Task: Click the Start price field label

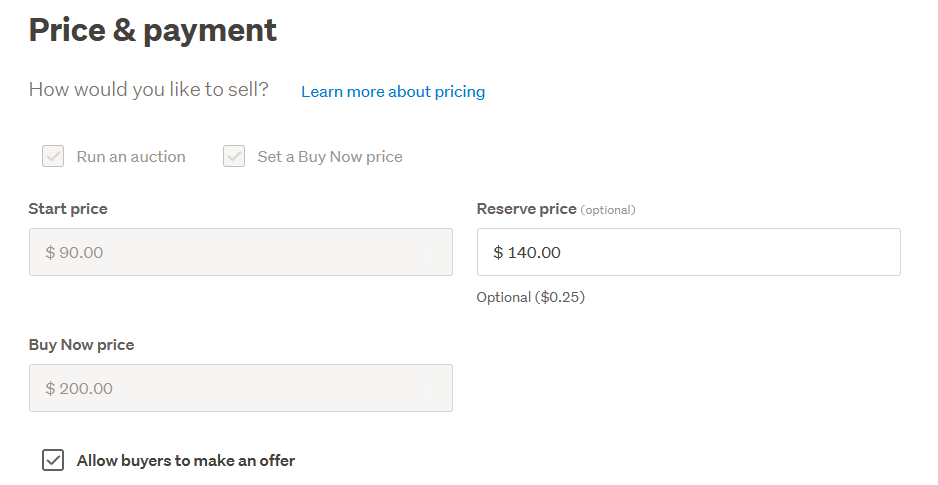Action: [x=68, y=209]
